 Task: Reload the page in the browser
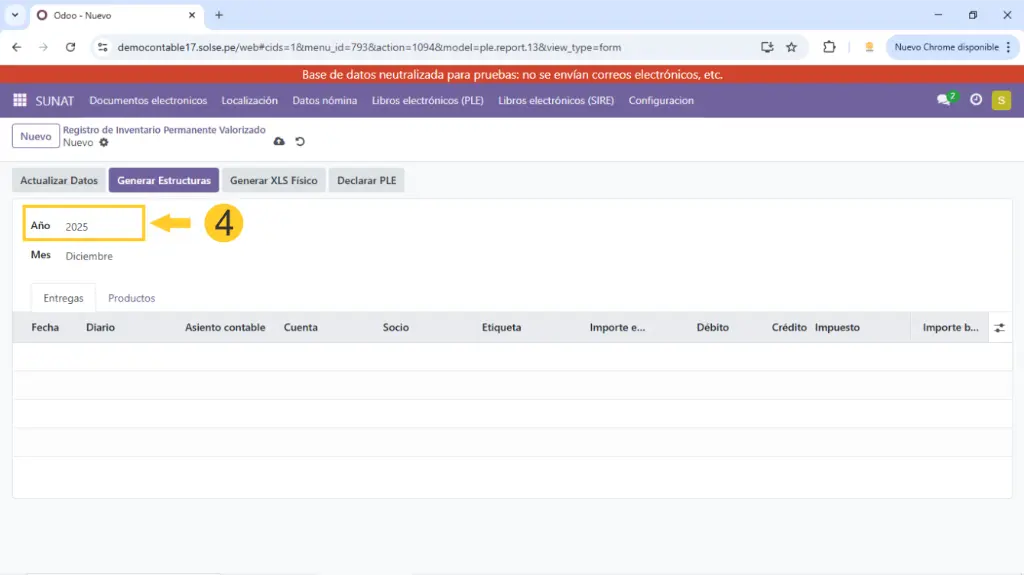pos(70,47)
